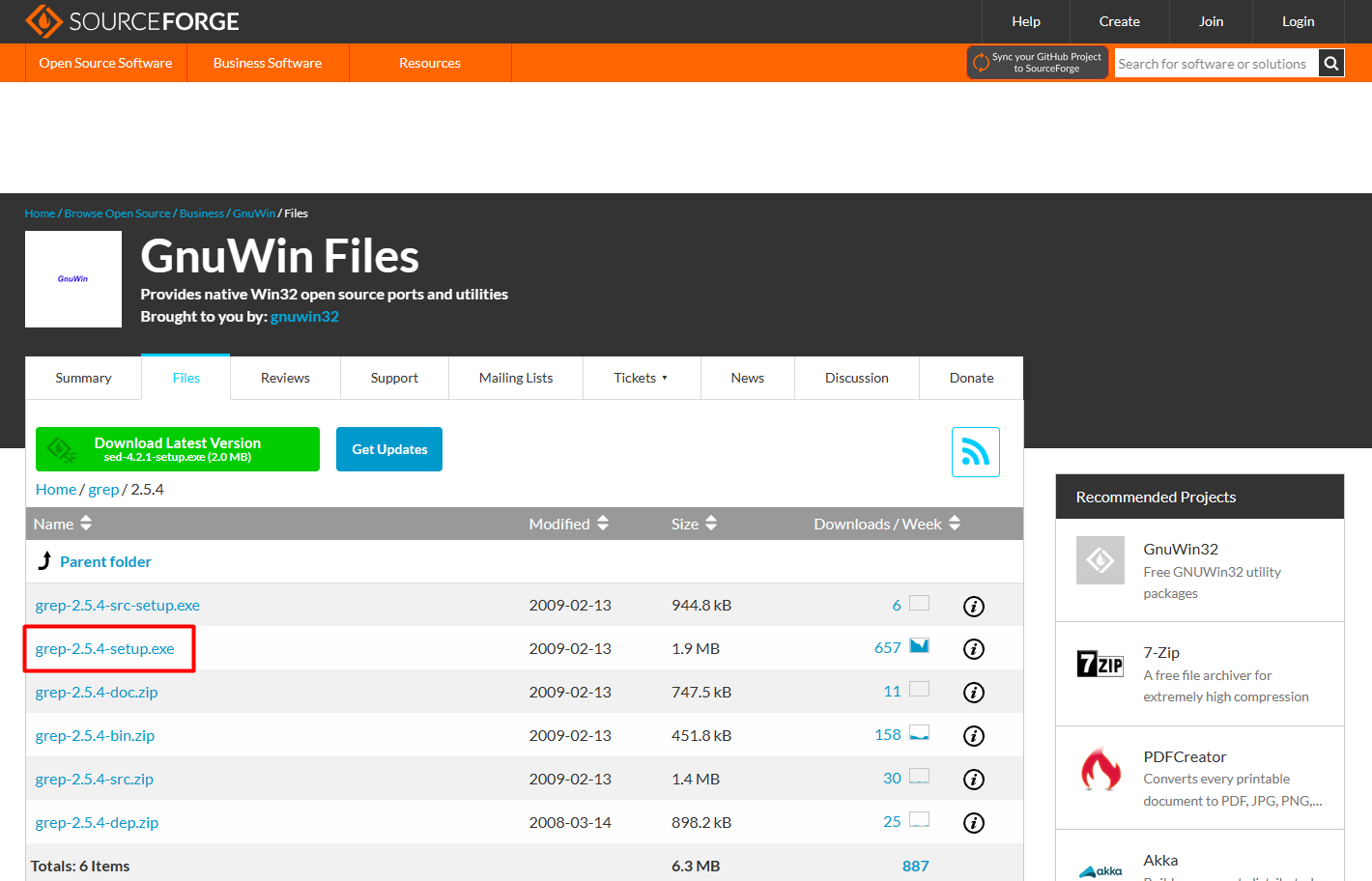This screenshot has height=881, width=1372.
Task: Open the Reviews tab
Action: tap(285, 378)
